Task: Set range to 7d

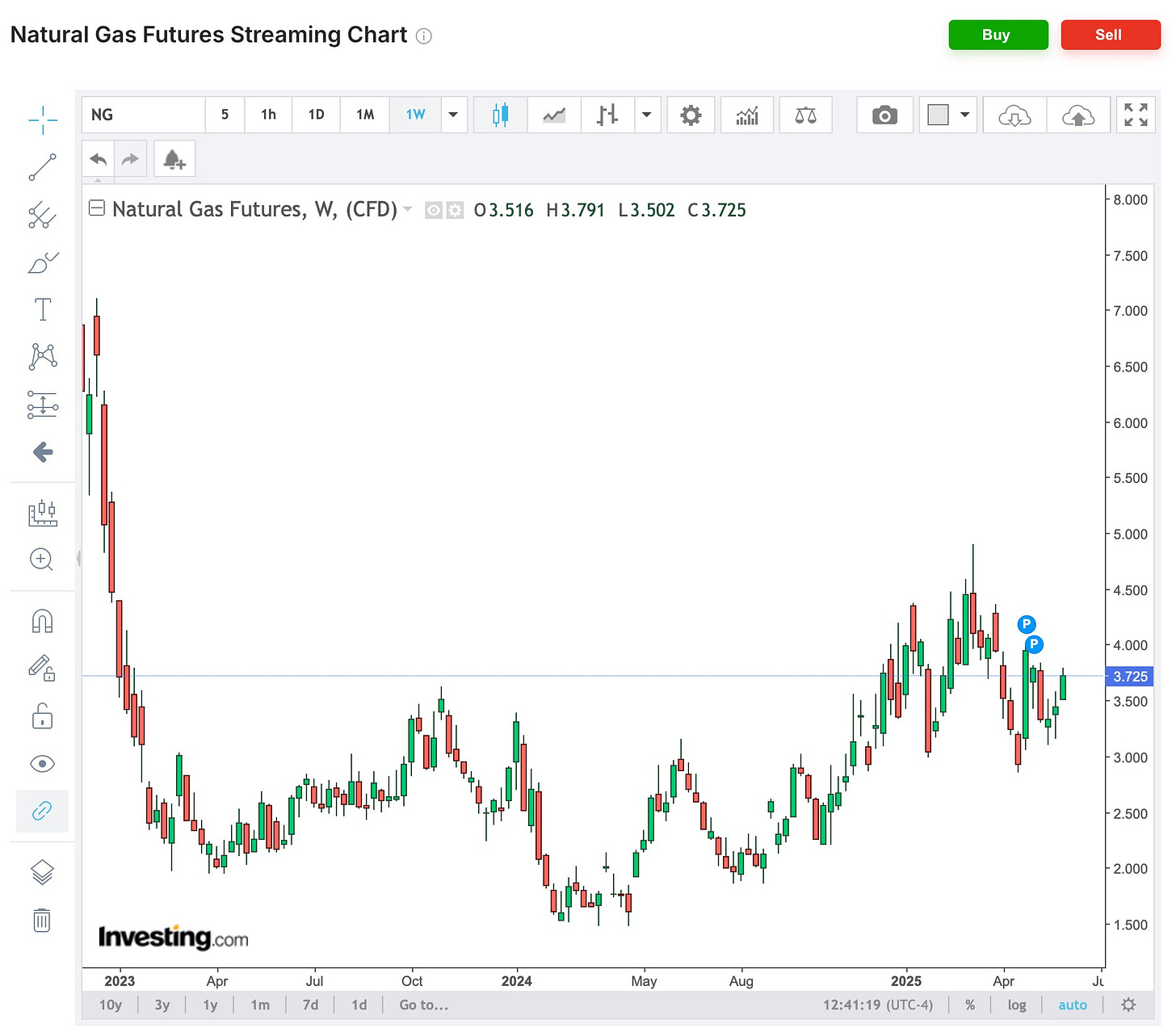Action: [310, 1005]
